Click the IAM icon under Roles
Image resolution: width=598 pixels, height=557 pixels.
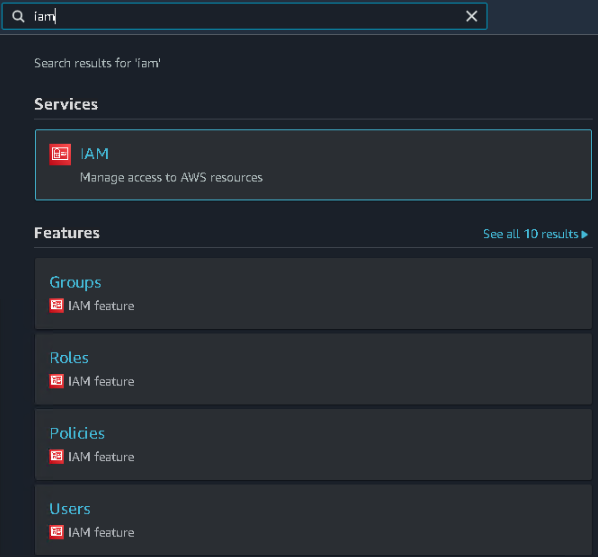click(x=56, y=381)
